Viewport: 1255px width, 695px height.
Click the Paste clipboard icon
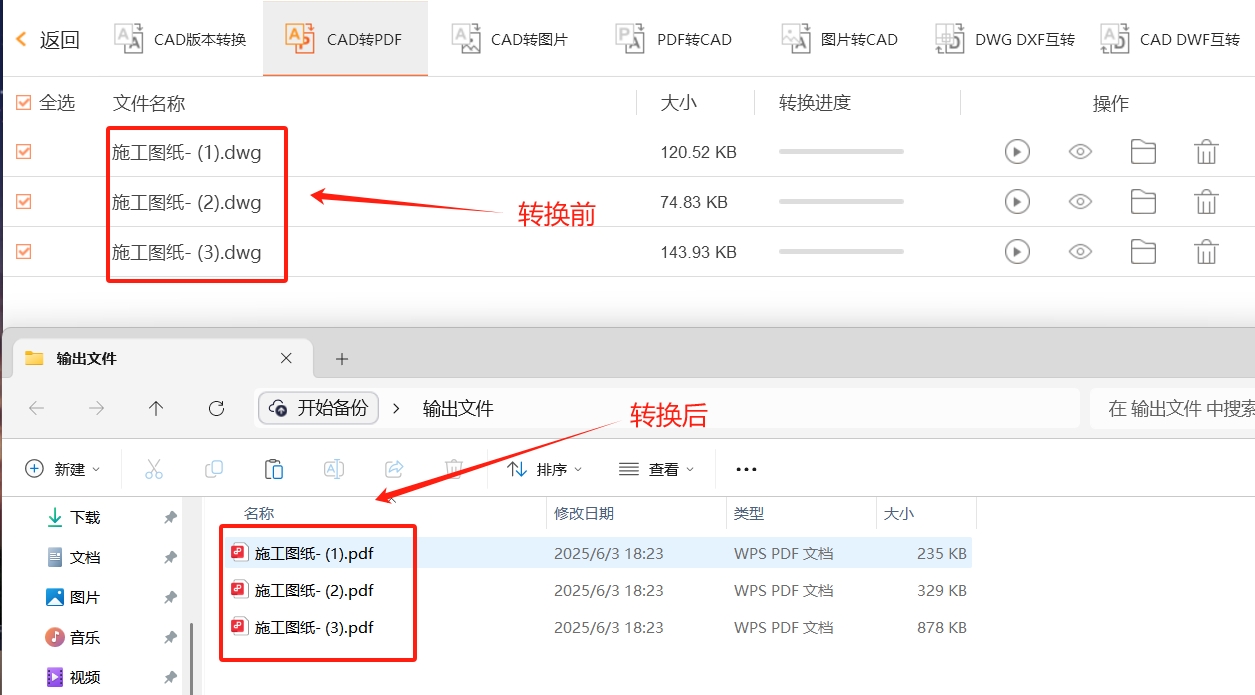pos(273,469)
